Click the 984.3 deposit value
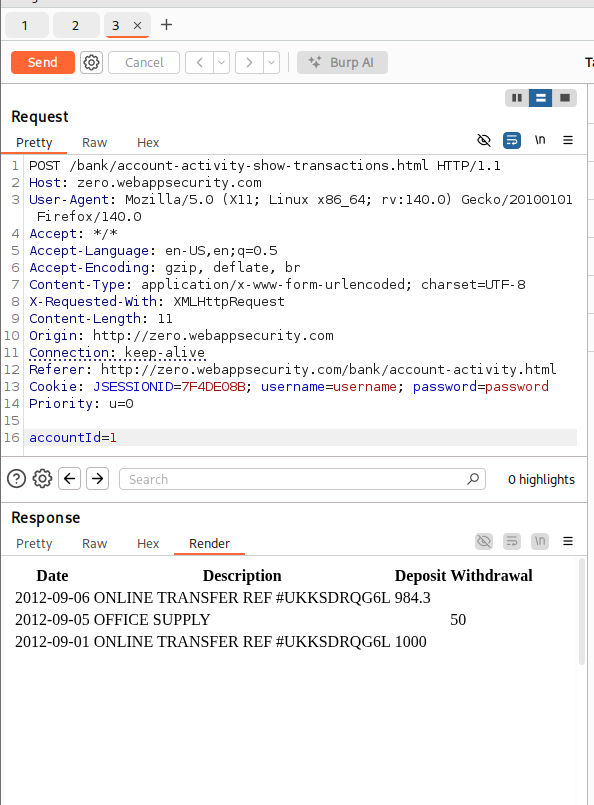 413,598
